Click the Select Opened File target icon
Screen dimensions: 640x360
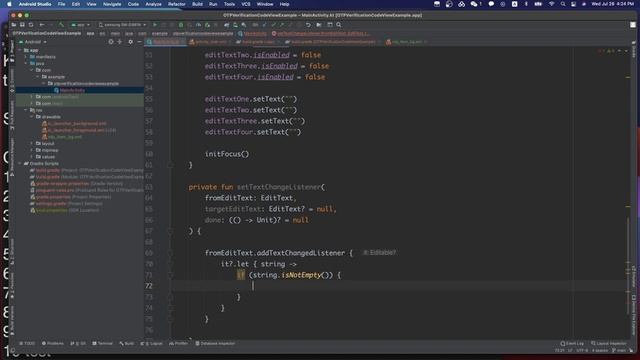(x=111, y=42)
